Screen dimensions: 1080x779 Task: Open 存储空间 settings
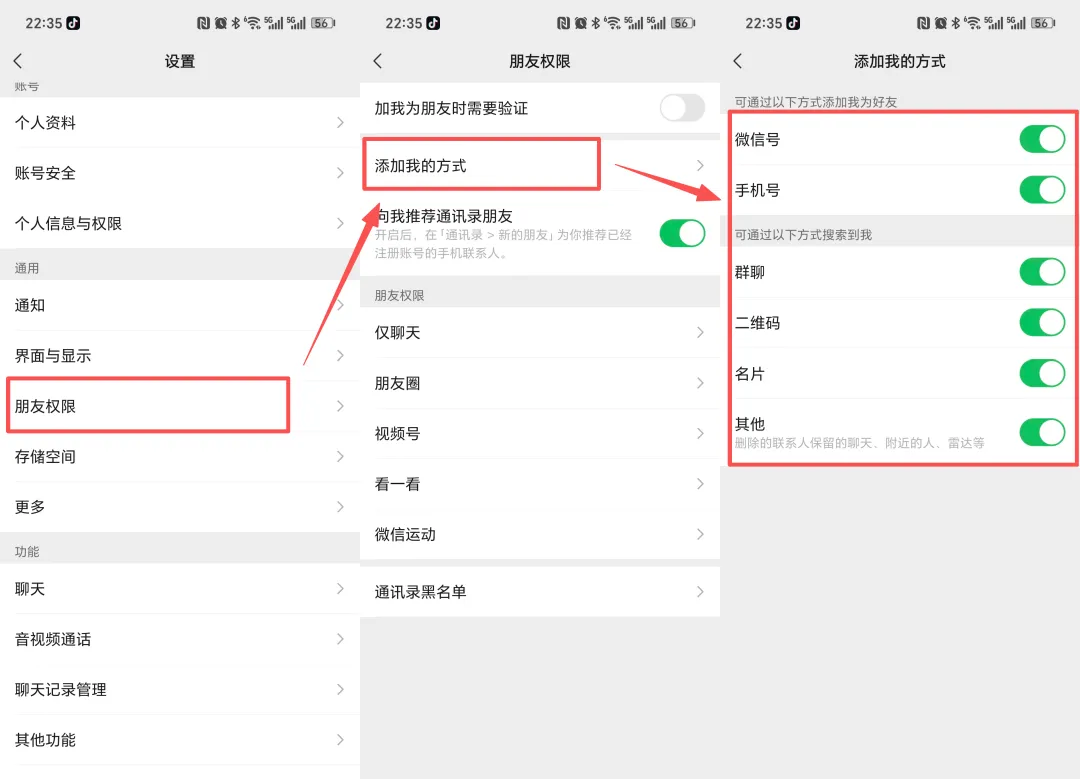180,456
